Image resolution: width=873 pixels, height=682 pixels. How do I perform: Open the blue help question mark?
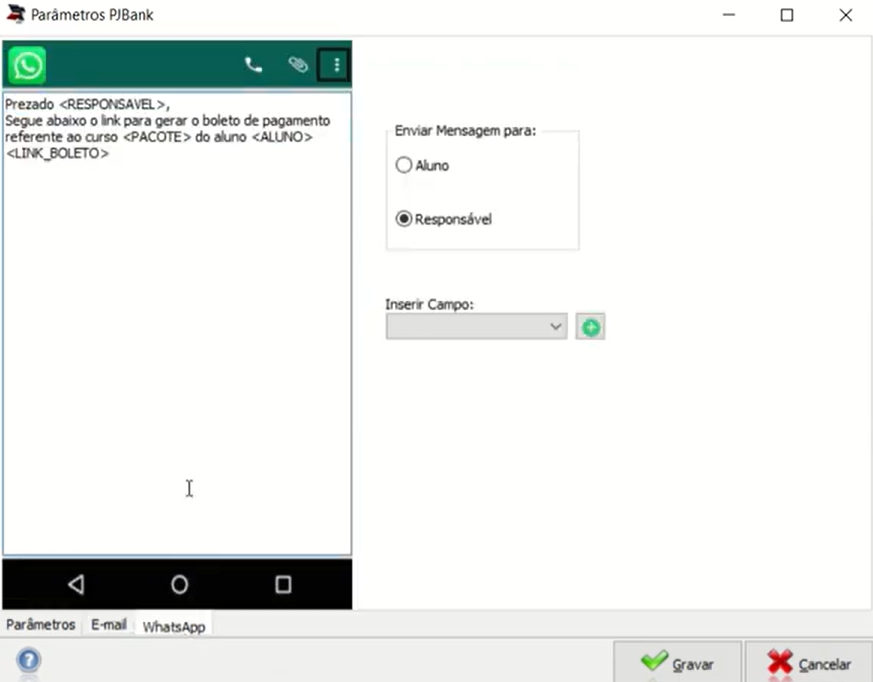click(29, 661)
